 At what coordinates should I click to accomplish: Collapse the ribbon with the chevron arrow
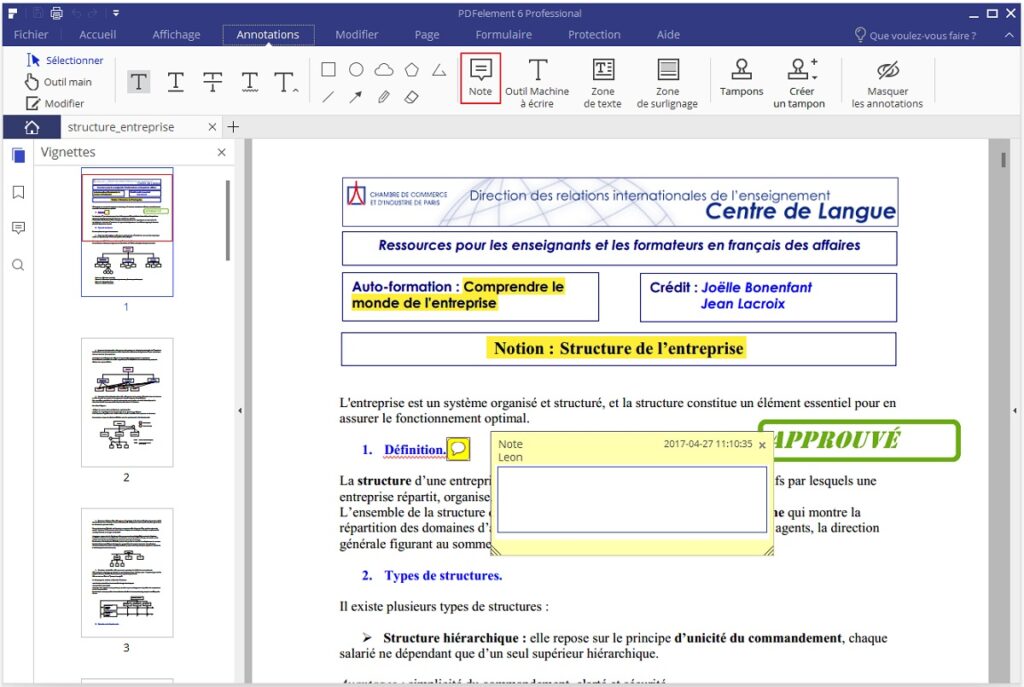tap(1006, 33)
